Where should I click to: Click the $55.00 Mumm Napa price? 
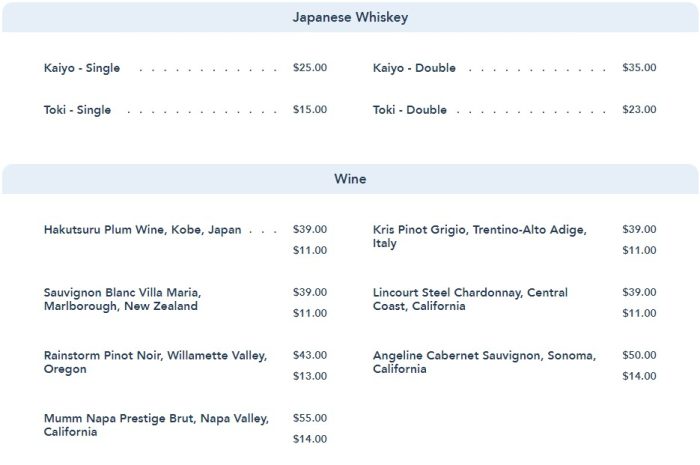coord(310,418)
